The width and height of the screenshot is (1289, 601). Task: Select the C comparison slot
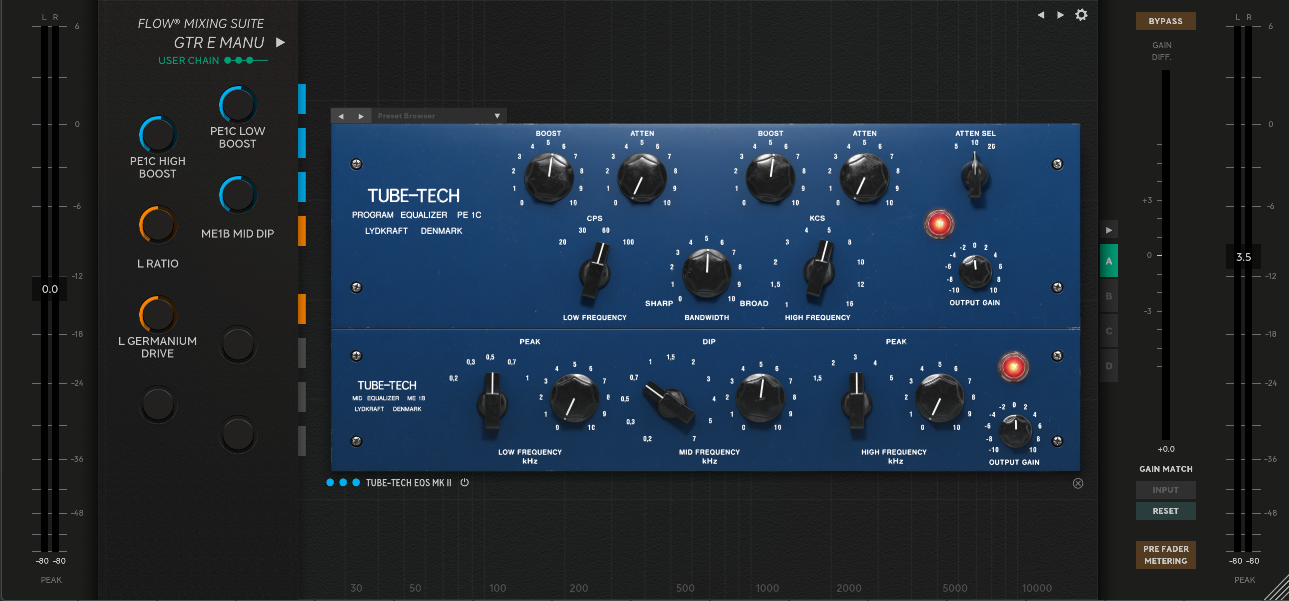coord(1108,331)
